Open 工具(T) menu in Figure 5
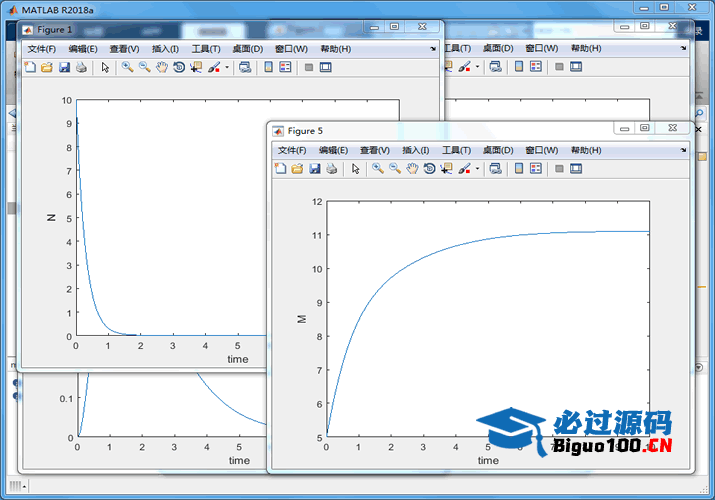Screen dimensions: 715x500 pos(456,150)
